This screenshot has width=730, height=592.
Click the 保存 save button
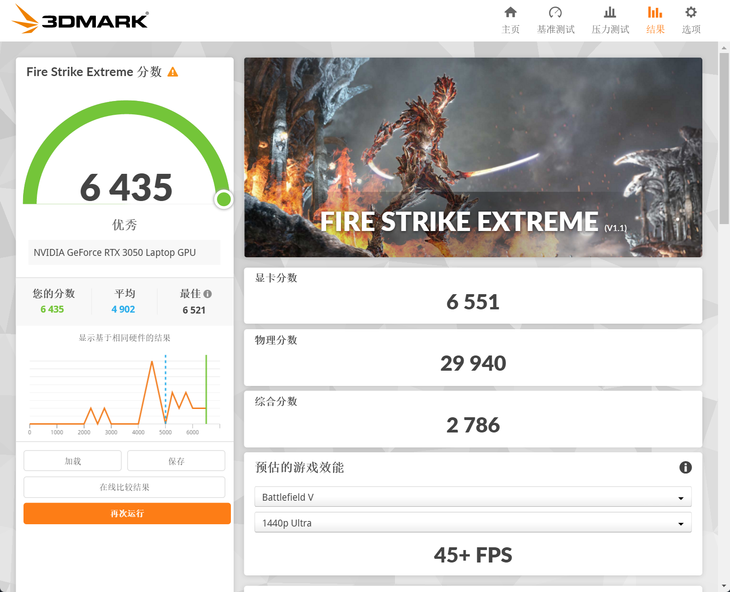(176, 461)
